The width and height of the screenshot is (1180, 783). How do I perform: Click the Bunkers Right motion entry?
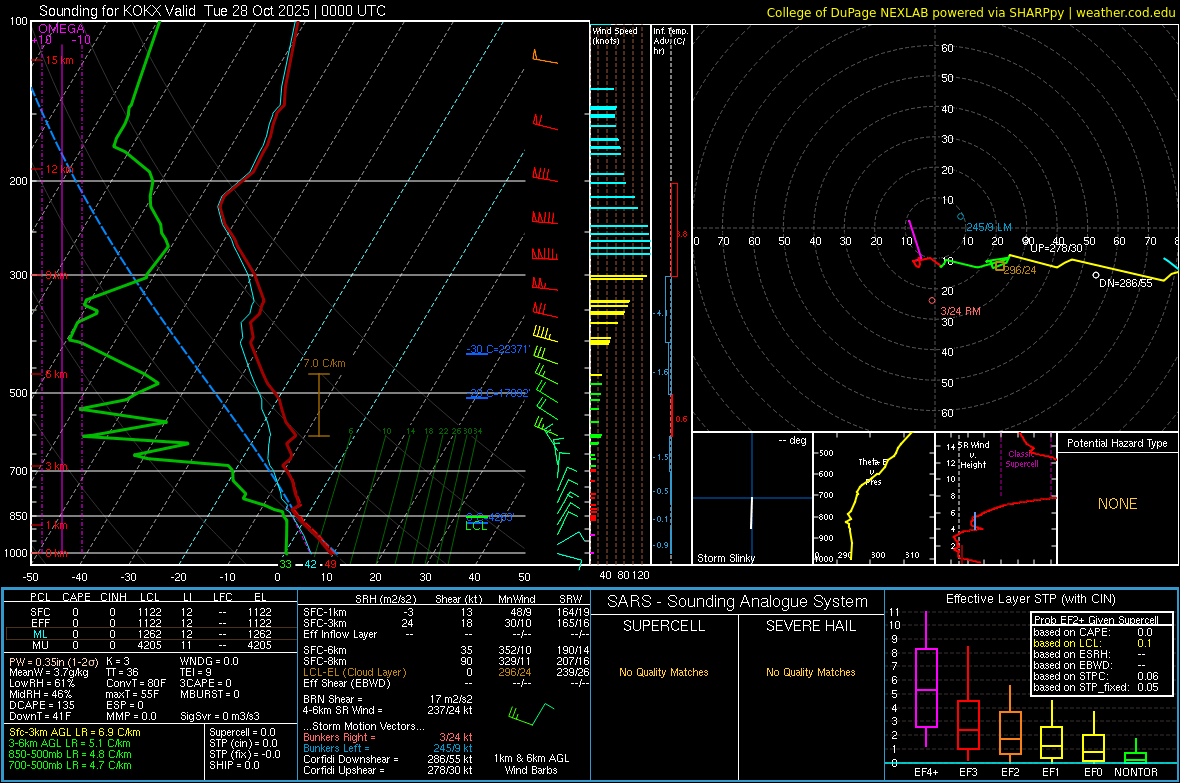click(x=388, y=737)
